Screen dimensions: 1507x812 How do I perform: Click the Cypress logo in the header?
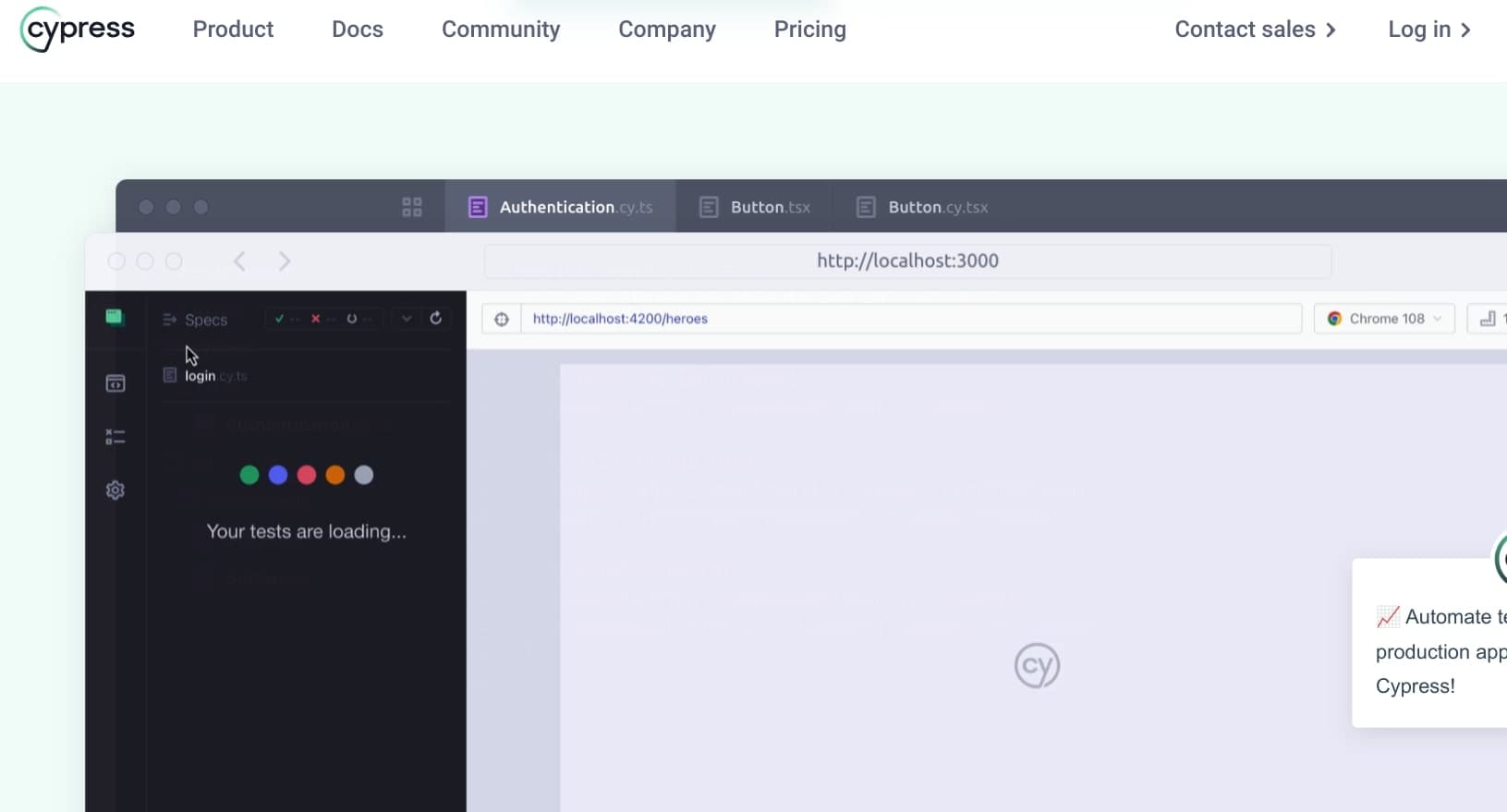click(78, 30)
